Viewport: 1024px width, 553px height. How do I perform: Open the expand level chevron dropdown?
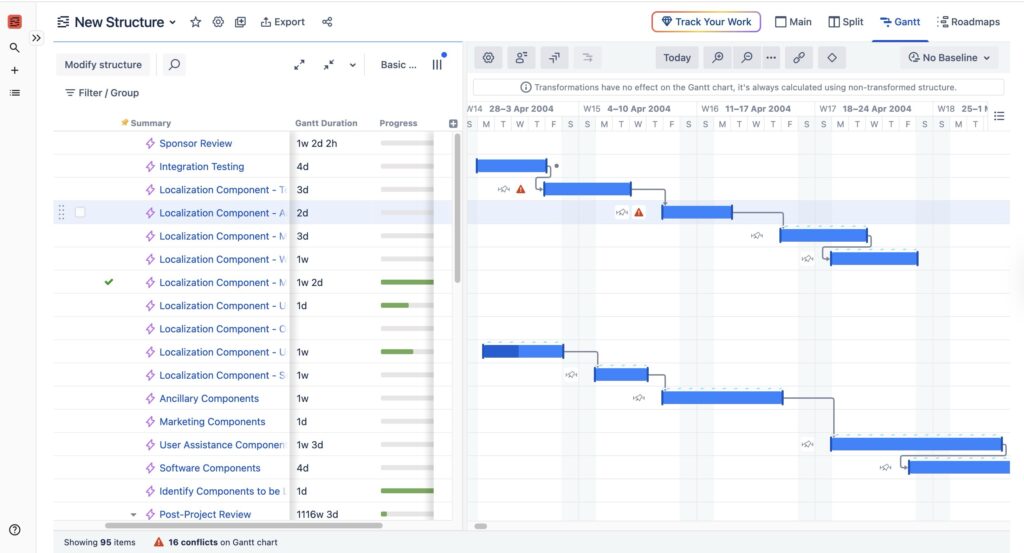coord(353,65)
